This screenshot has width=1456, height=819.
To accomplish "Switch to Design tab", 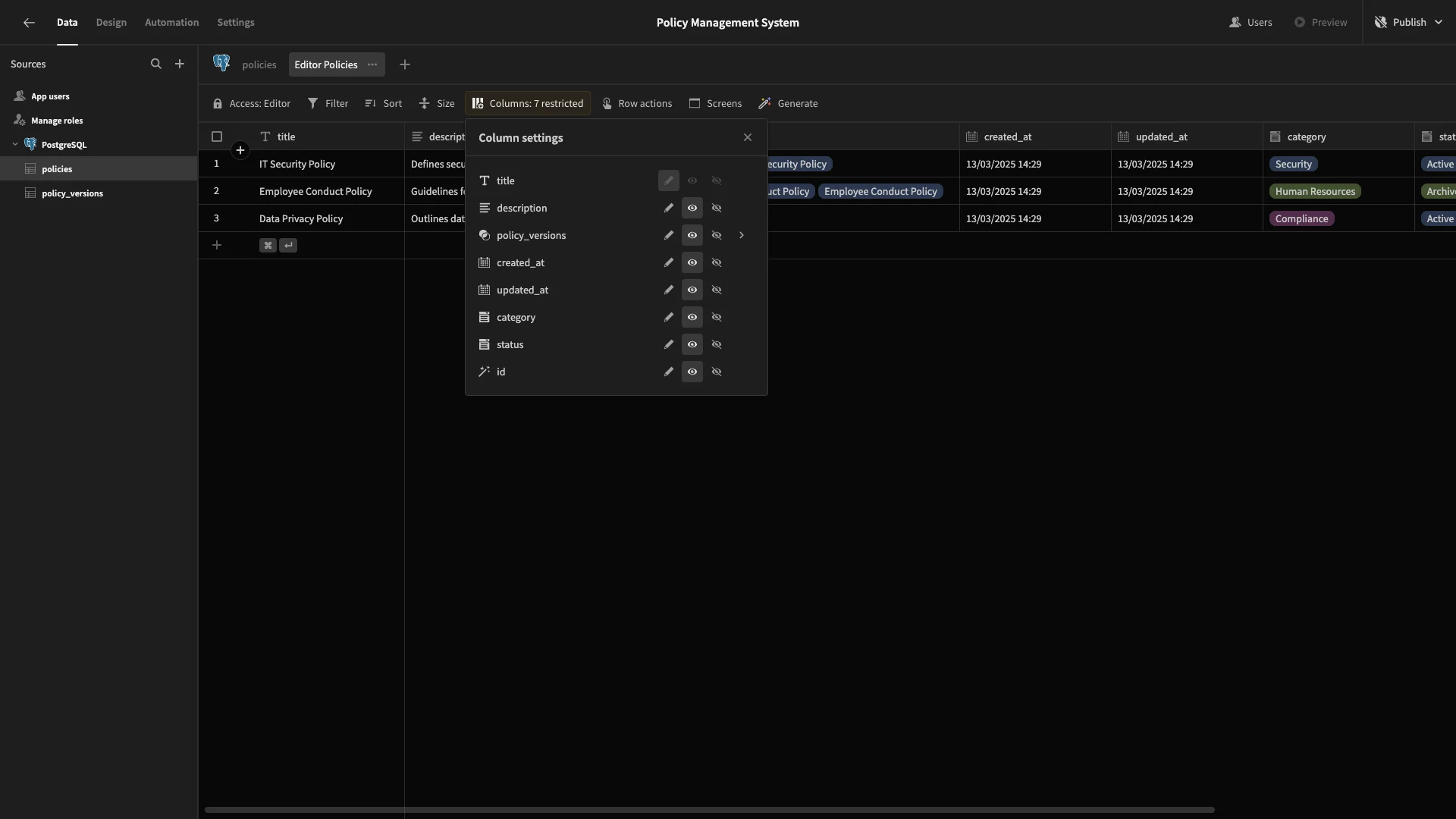I will coord(111,23).
